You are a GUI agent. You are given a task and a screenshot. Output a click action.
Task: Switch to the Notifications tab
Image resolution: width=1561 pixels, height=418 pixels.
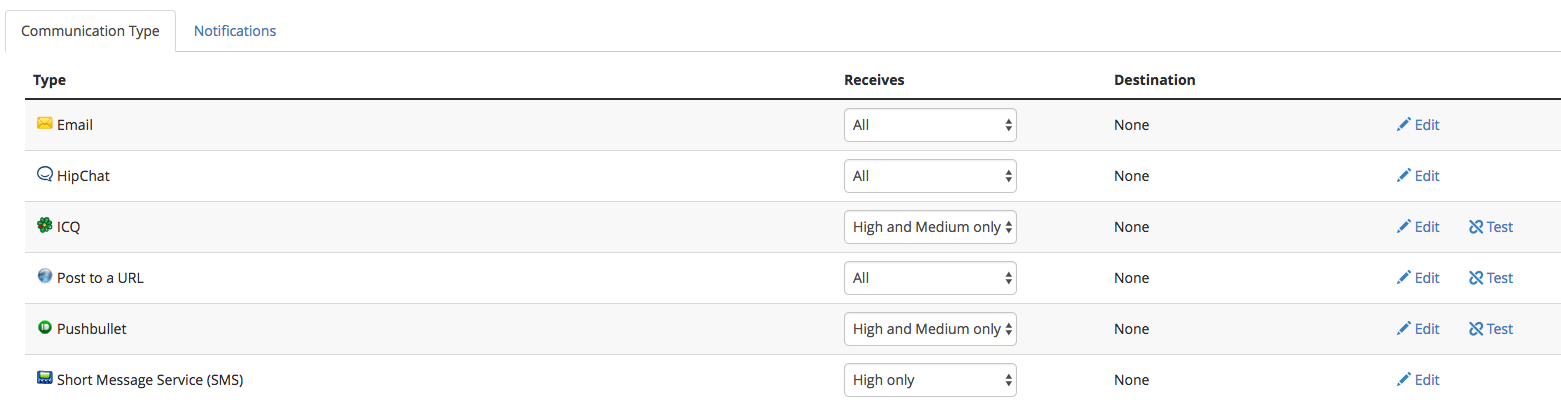click(235, 31)
